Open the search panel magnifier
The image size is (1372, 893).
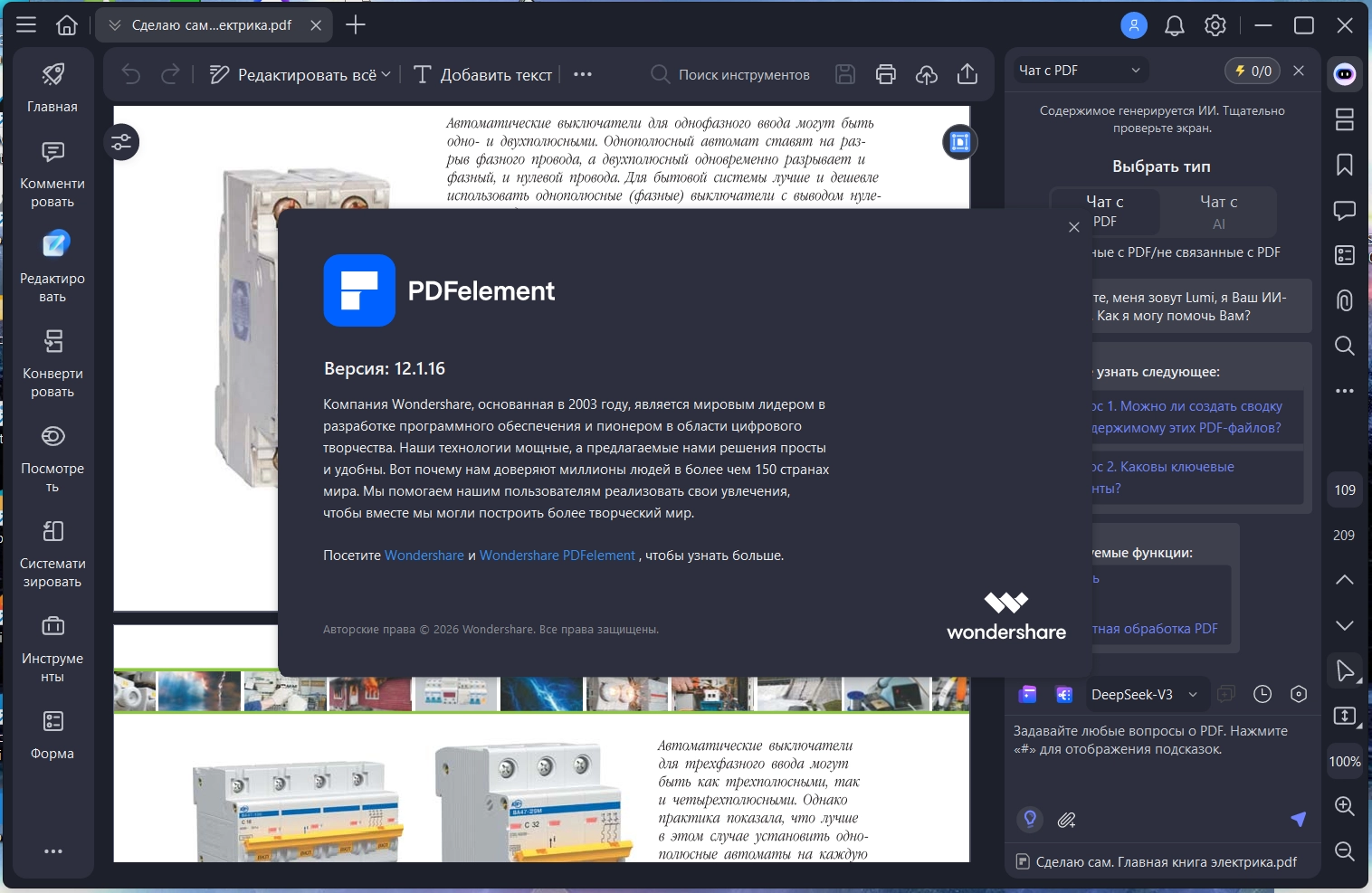point(1345,346)
